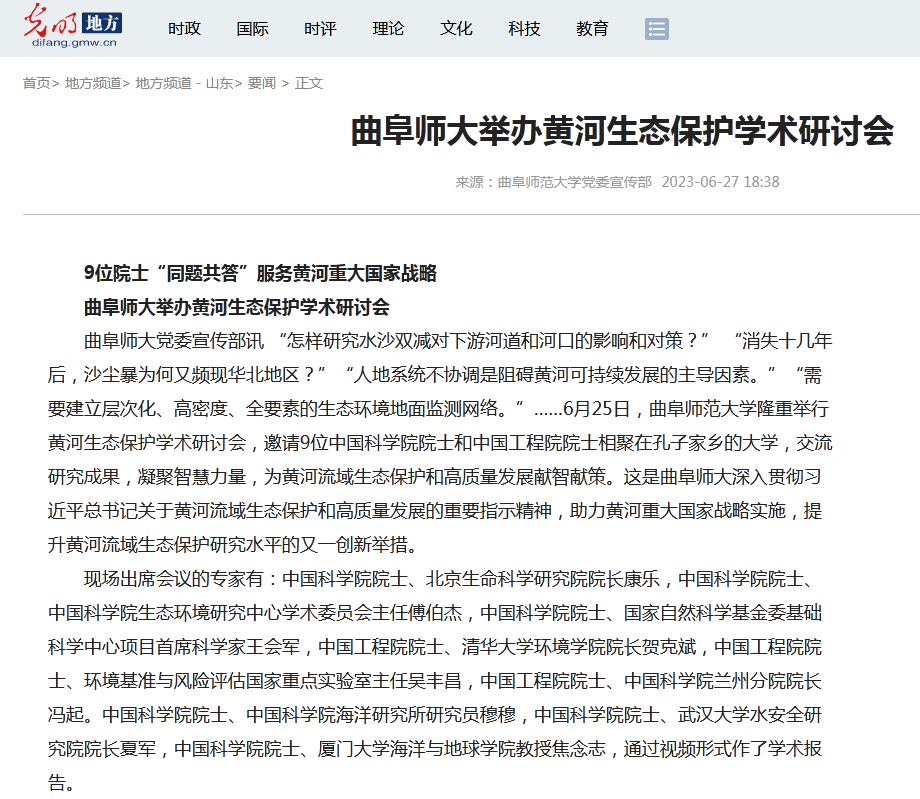Click the Guangming (光明) logo
Viewport: 920px width, 799px height.
50,20
